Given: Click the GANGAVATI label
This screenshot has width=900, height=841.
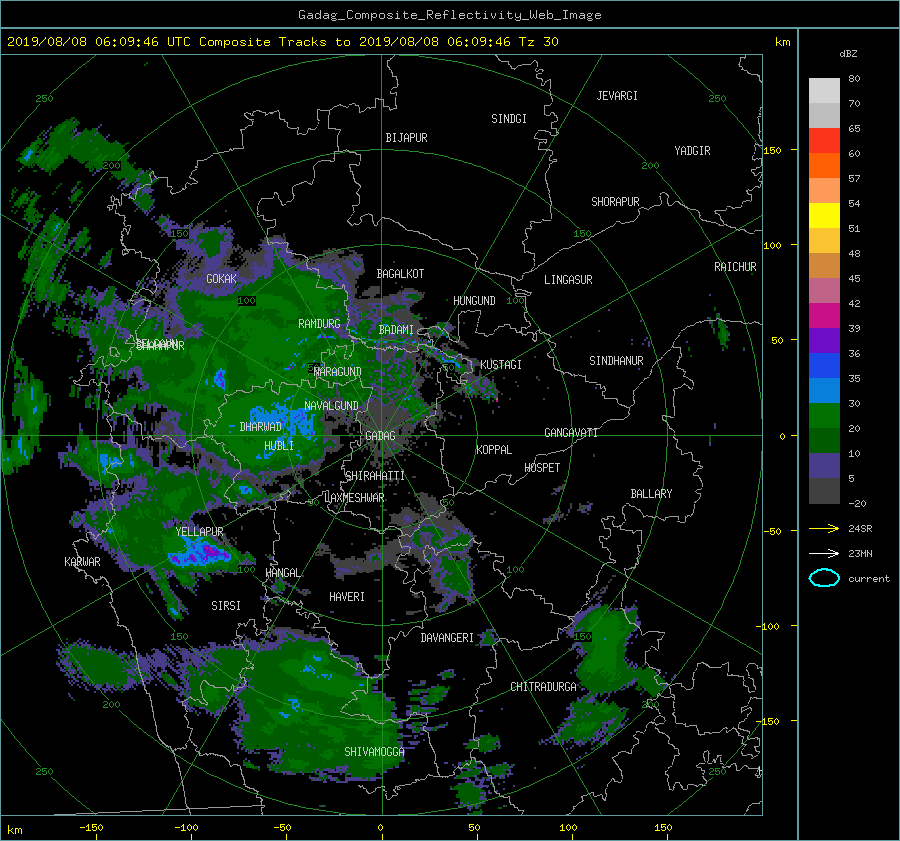Looking at the screenshot, I should [x=571, y=433].
